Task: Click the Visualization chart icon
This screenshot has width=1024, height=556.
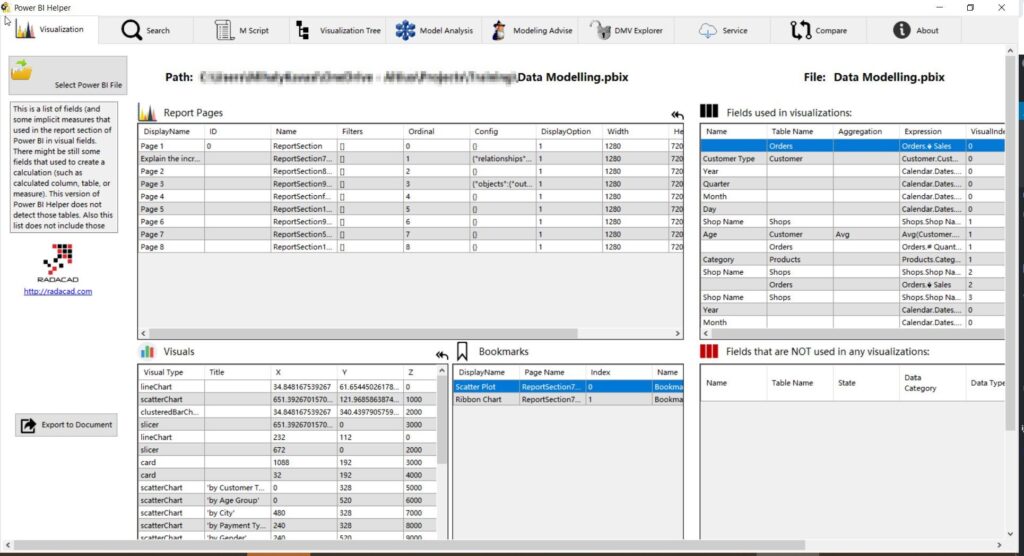Action: pos(25,29)
